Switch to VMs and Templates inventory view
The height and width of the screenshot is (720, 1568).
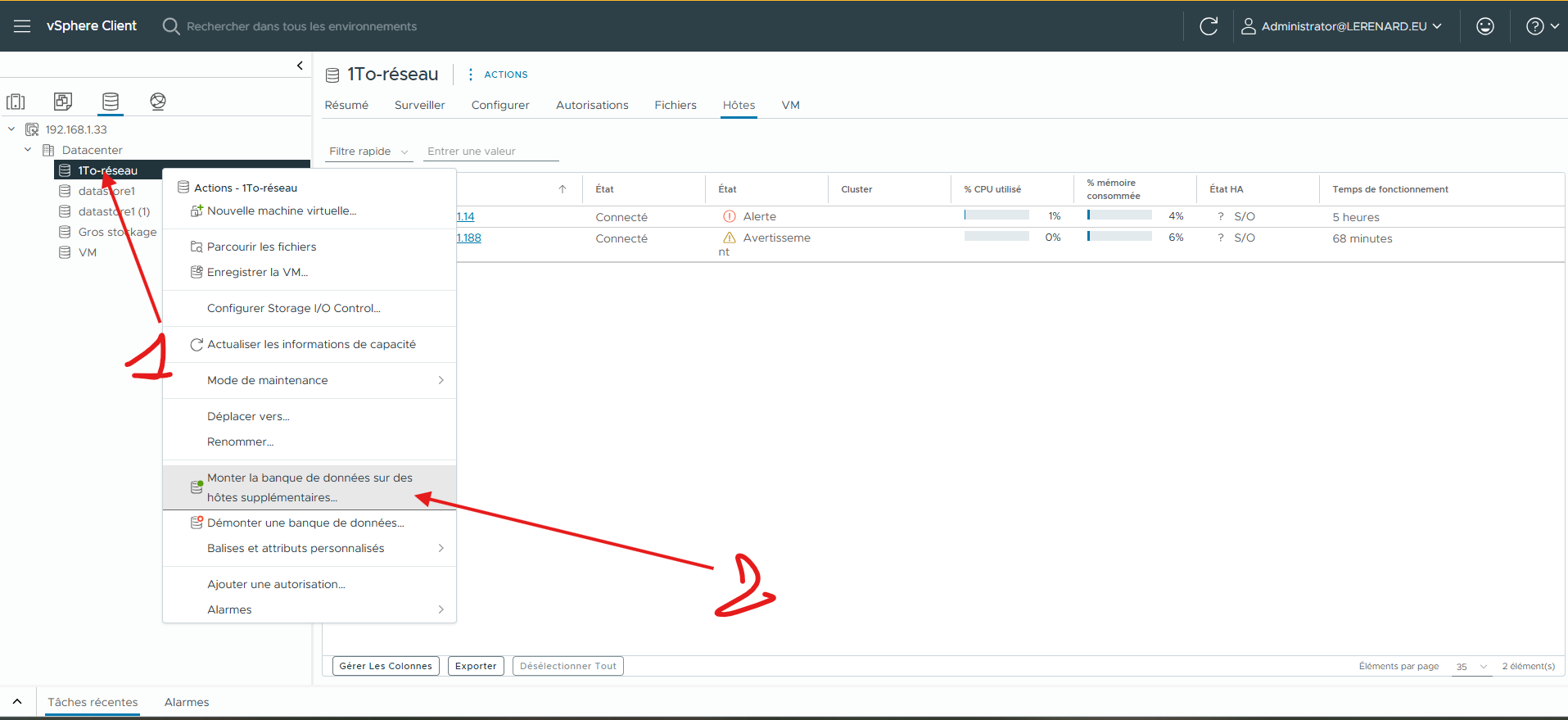pos(63,102)
